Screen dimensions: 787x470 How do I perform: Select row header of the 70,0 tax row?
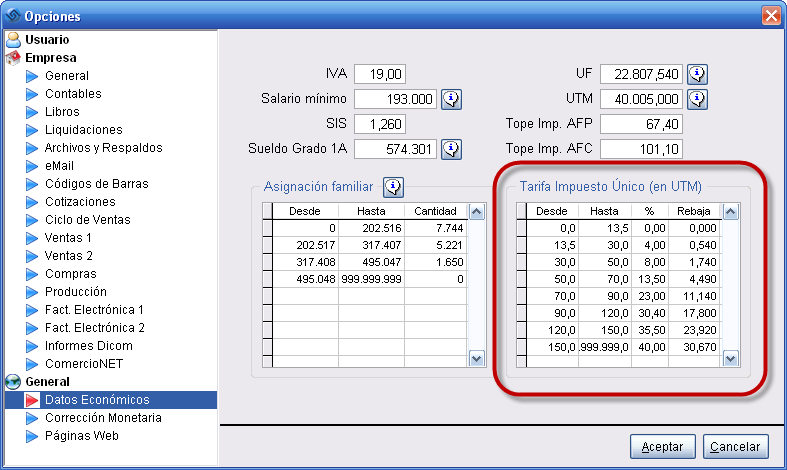(521, 296)
